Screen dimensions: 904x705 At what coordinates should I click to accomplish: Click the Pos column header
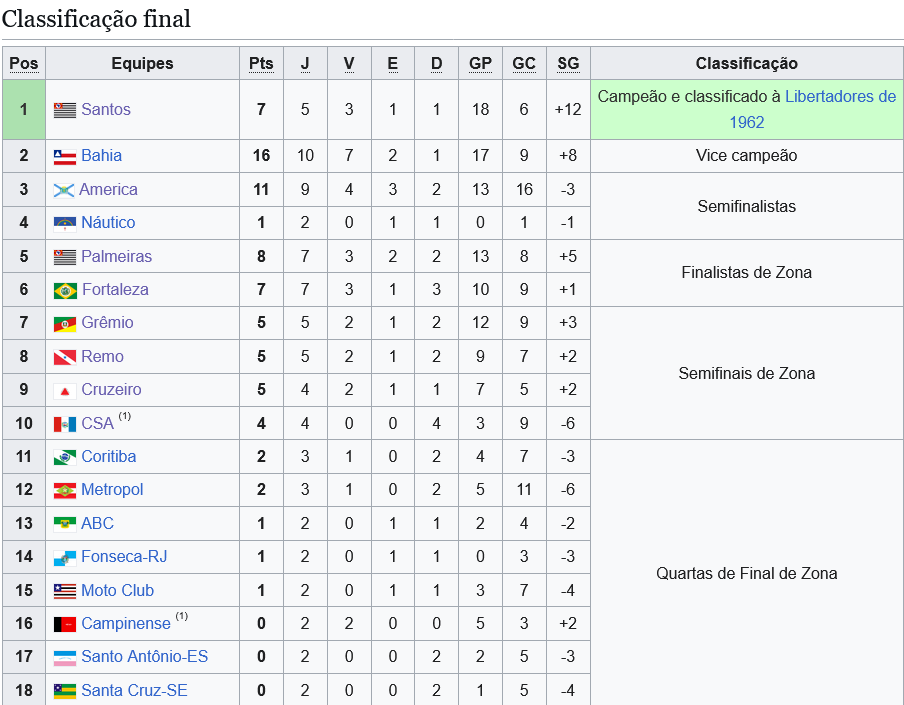tap(24, 64)
